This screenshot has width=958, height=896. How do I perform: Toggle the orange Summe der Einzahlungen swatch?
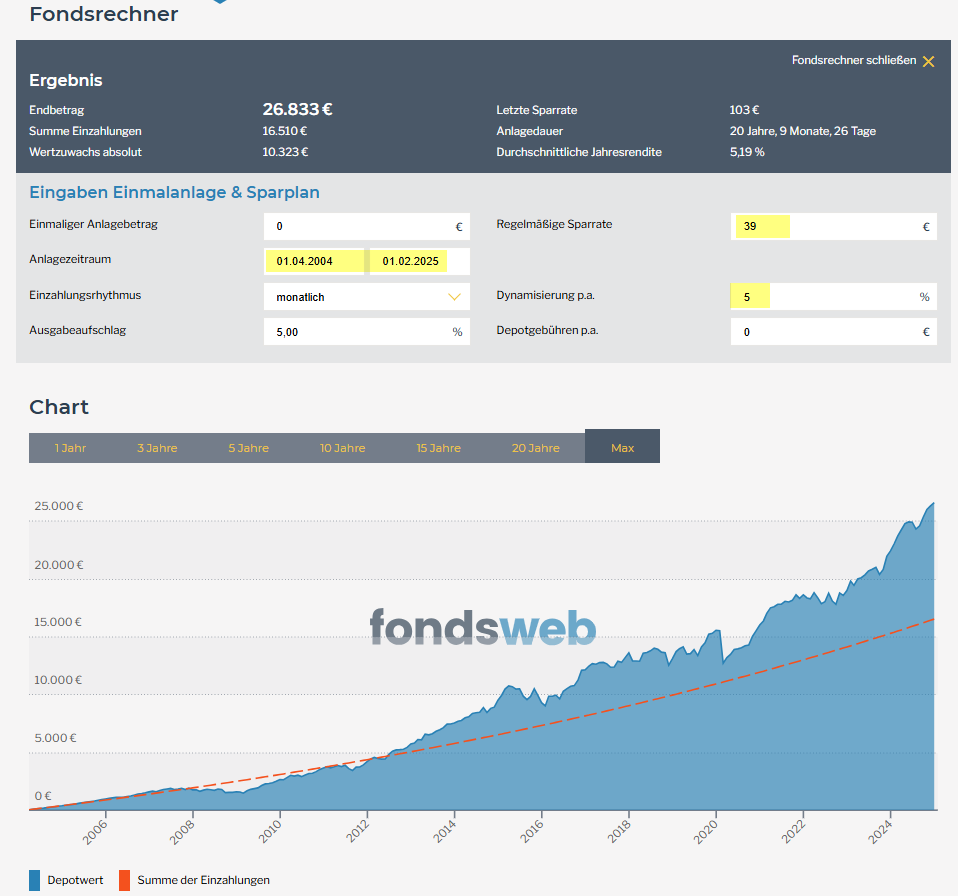tap(124, 880)
